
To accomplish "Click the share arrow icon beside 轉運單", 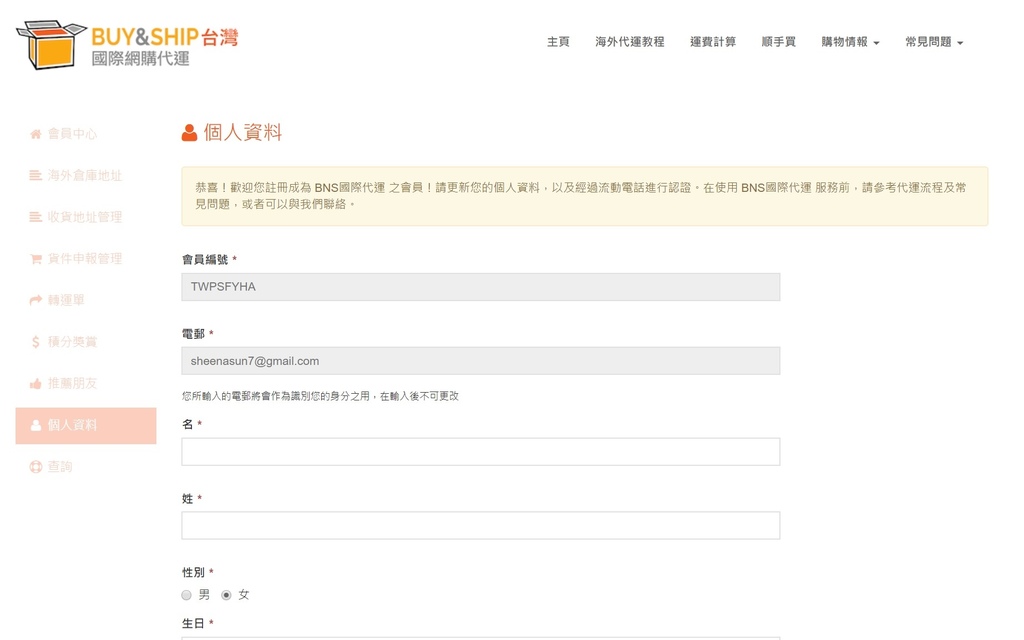I will click(x=36, y=300).
